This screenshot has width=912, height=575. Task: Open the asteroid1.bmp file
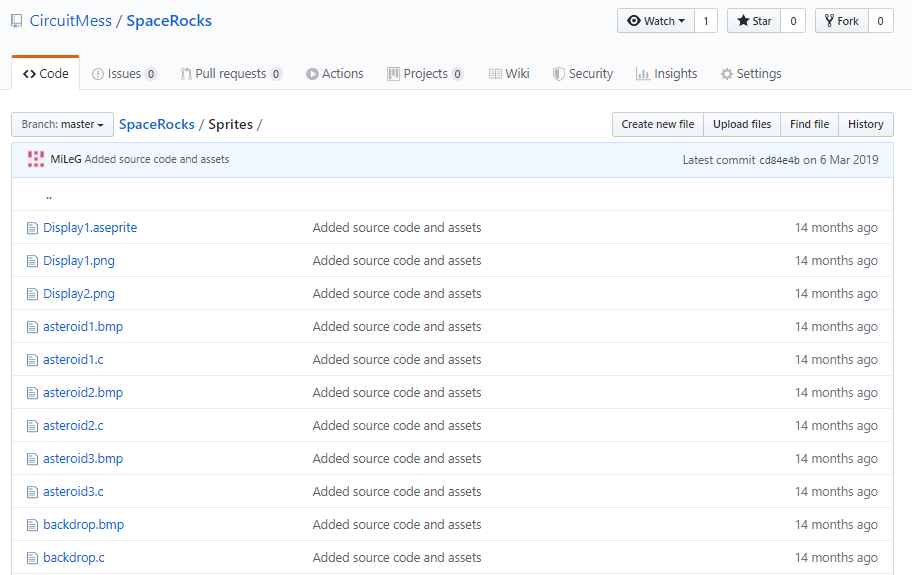(x=83, y=327)
